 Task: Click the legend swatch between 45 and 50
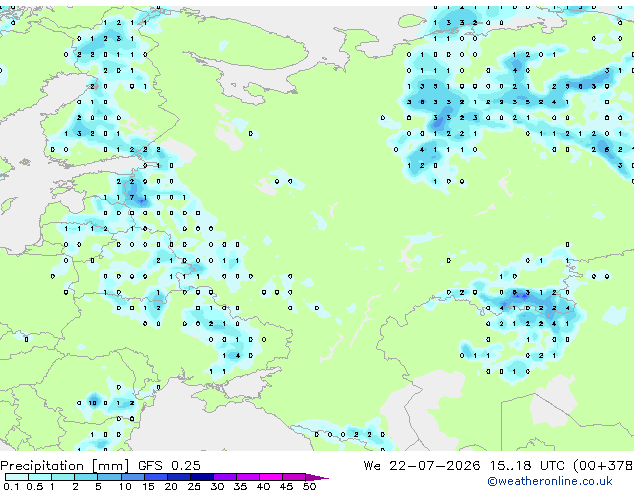294,477
